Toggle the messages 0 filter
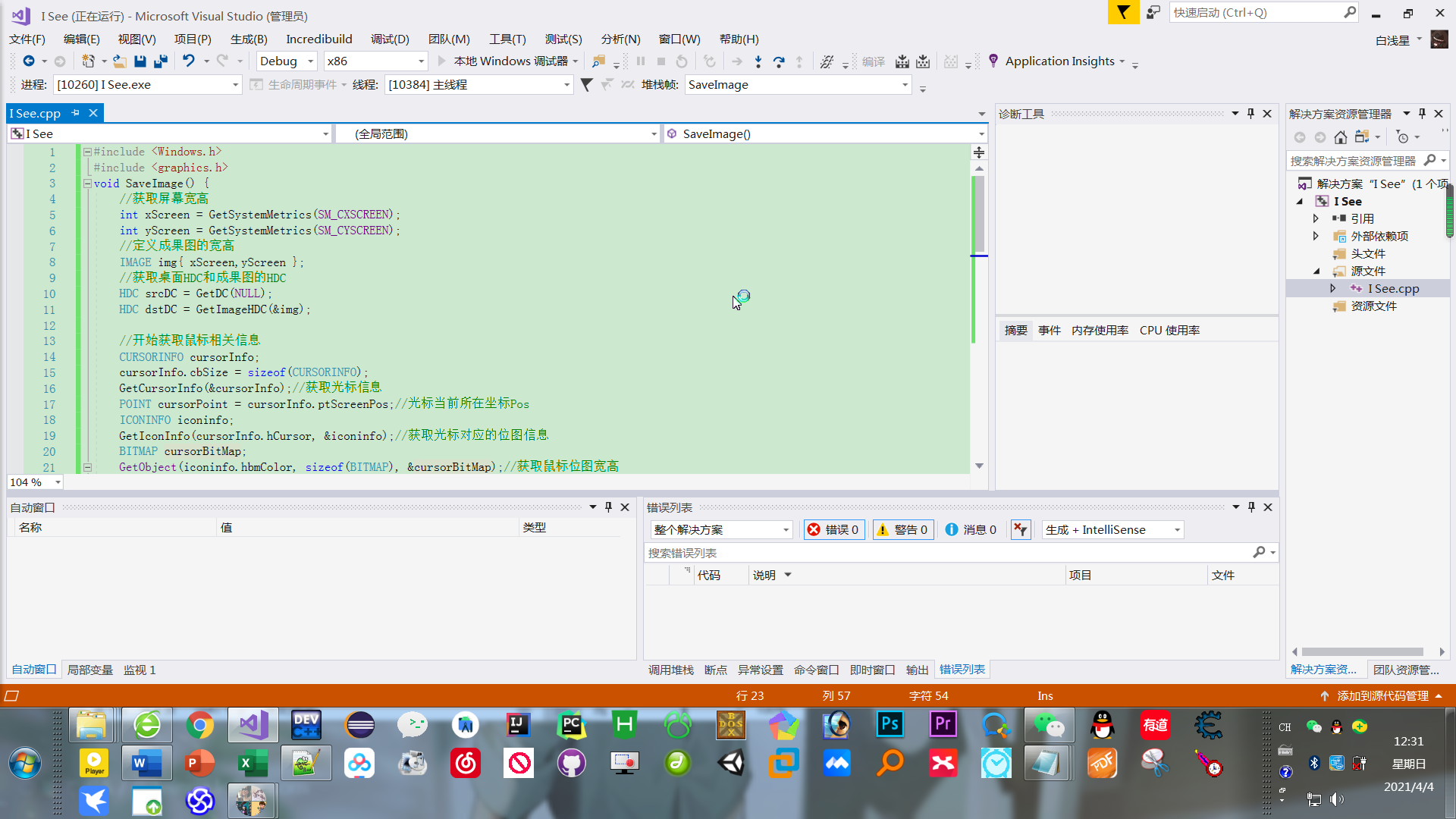 (x=971, y=530)
